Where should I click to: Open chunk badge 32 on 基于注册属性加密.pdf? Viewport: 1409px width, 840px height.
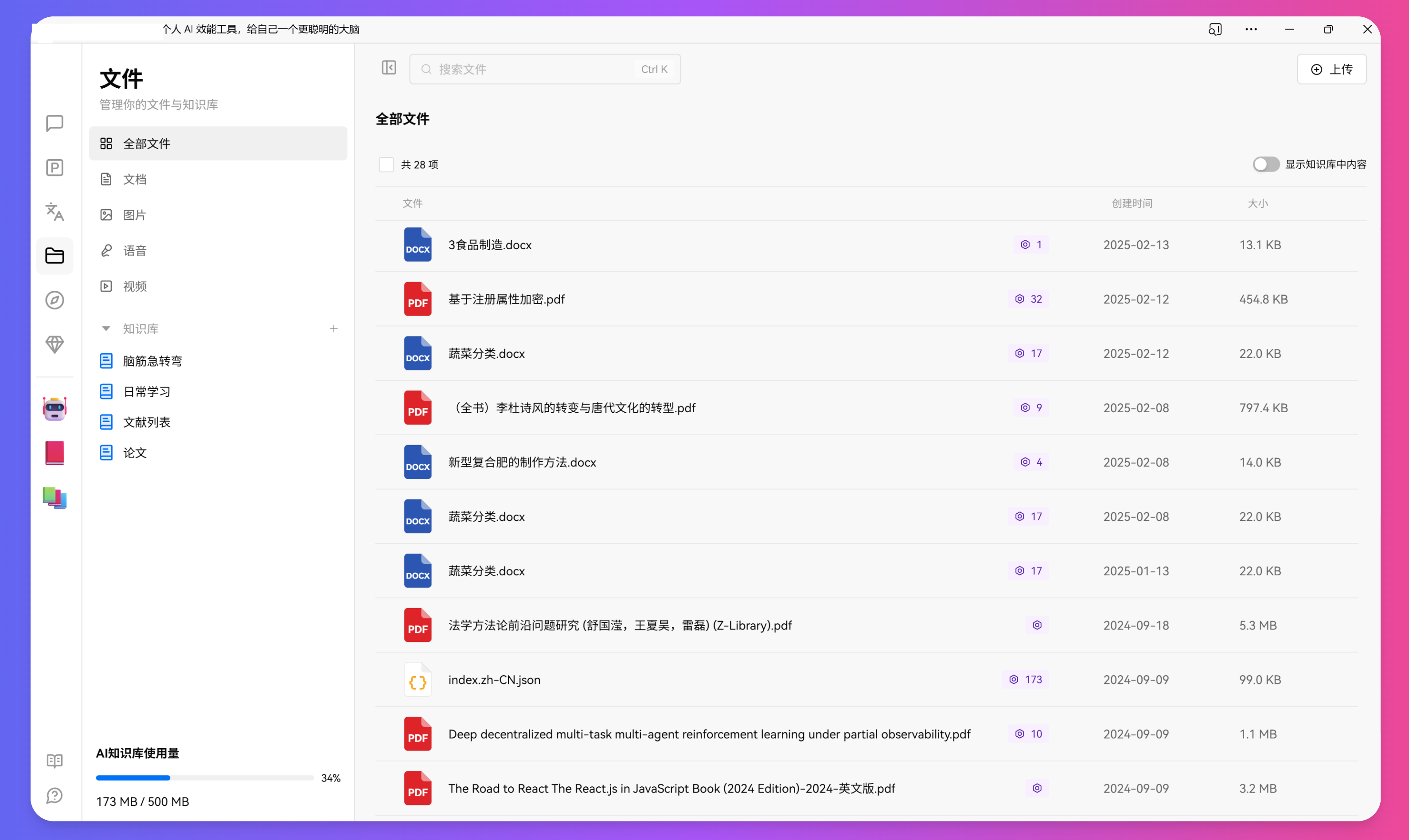tap(1028, 299)
